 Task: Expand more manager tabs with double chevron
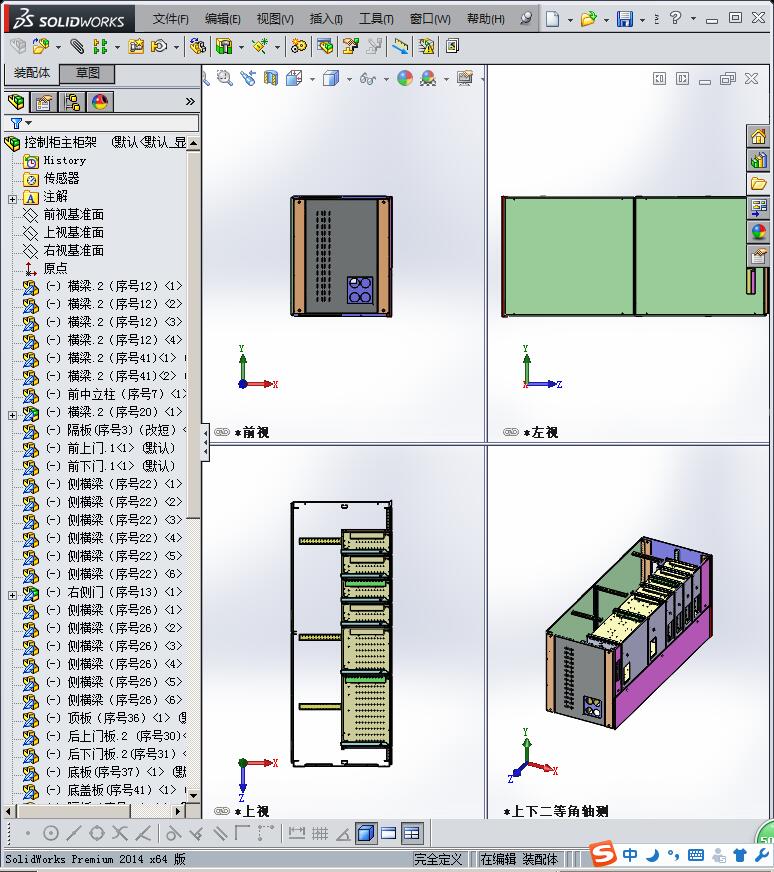[190, 102]
